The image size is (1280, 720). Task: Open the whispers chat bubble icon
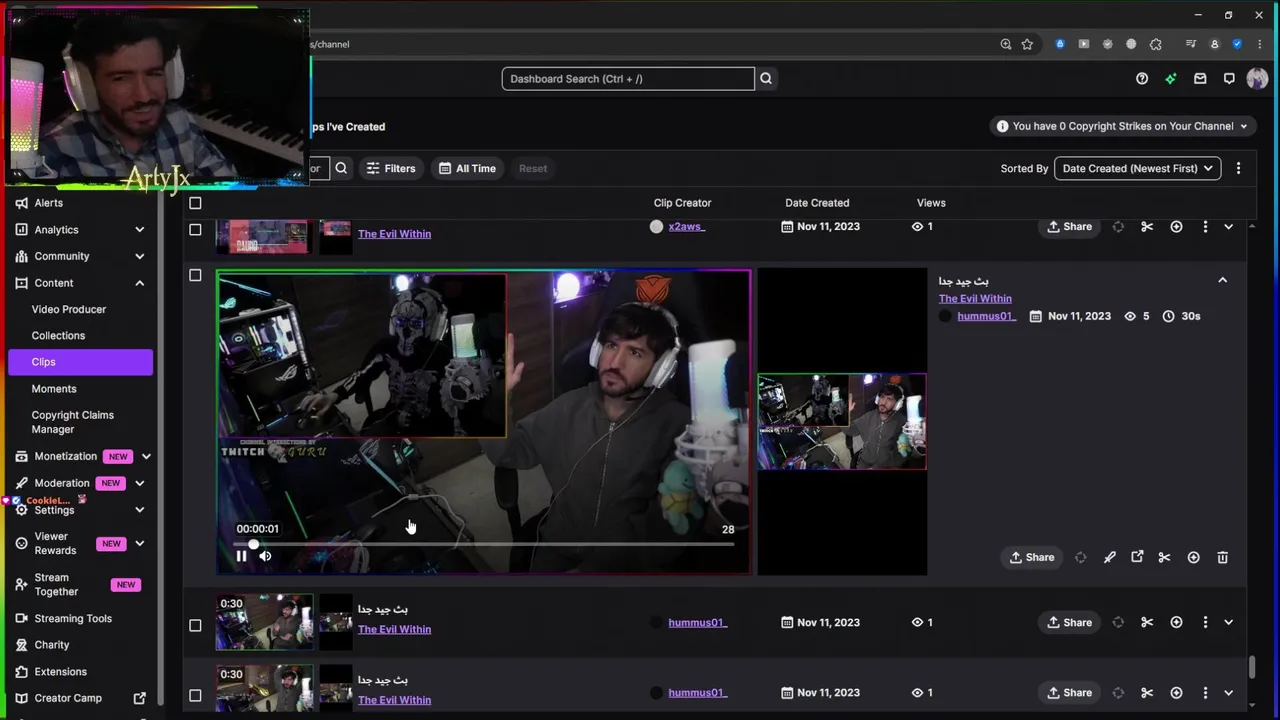click(1229, 79)
